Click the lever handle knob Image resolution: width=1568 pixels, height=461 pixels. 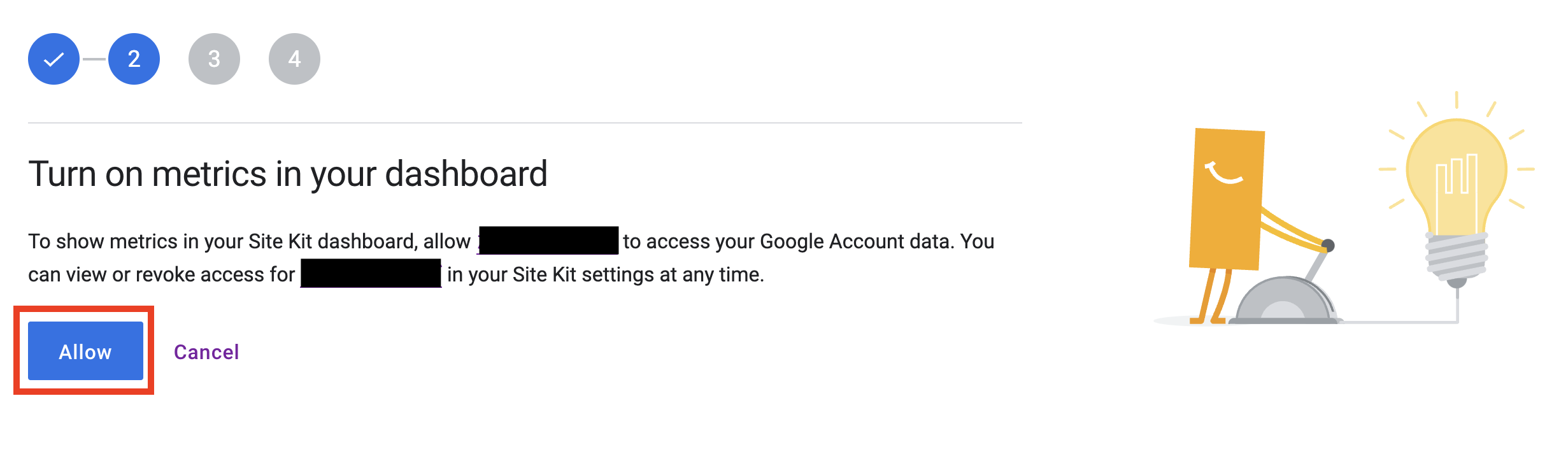click(1328, 245)
